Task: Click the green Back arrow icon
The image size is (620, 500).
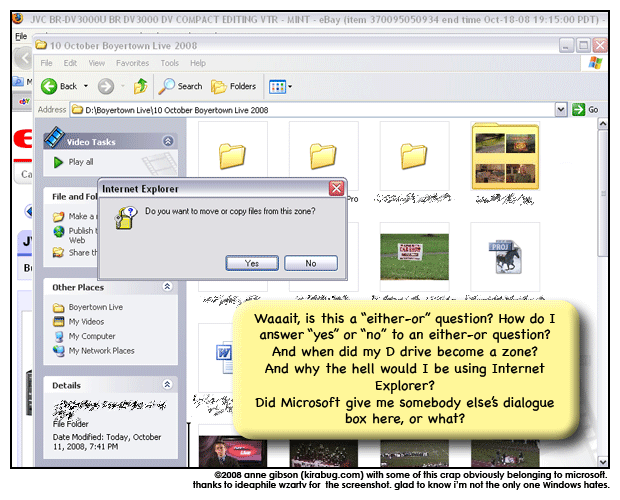Action: click(49, 86)
